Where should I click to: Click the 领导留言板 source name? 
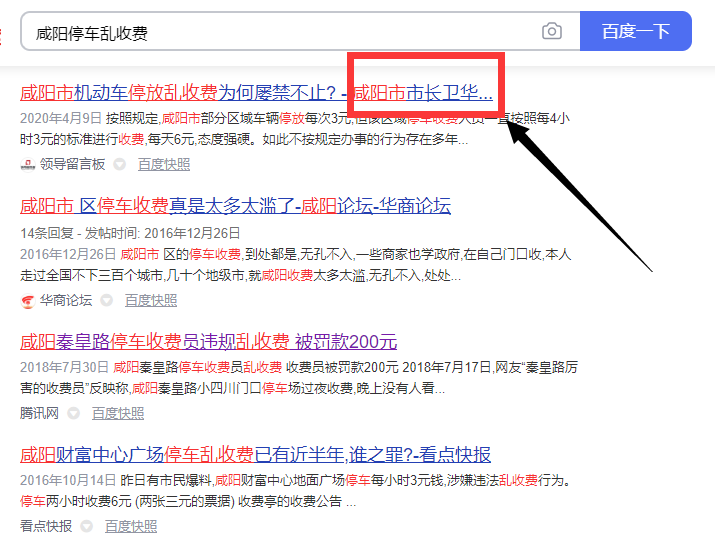(72, 165)
